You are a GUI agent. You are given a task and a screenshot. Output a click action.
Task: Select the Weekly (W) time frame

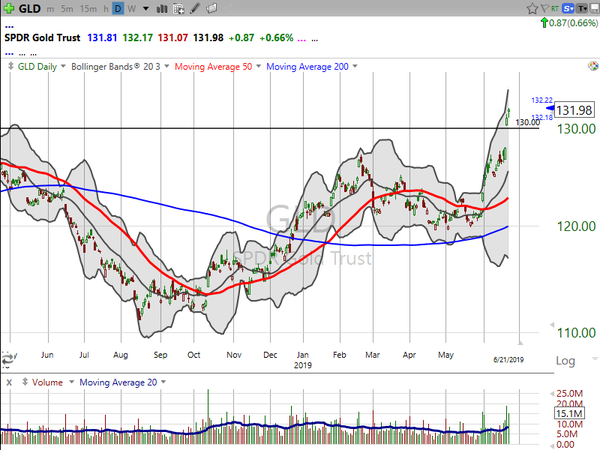click(132, 8)
